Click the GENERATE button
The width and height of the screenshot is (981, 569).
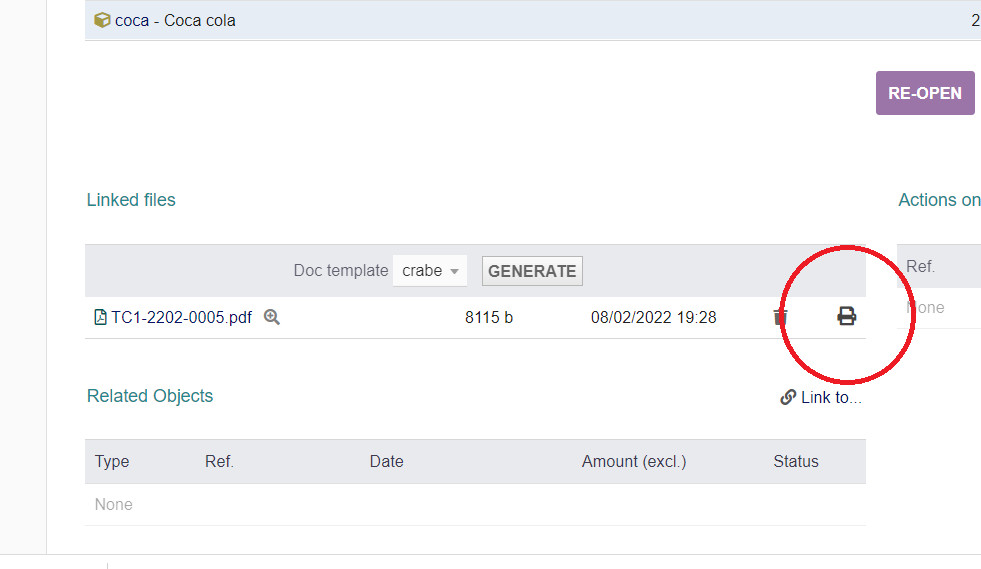click(532, 271)
